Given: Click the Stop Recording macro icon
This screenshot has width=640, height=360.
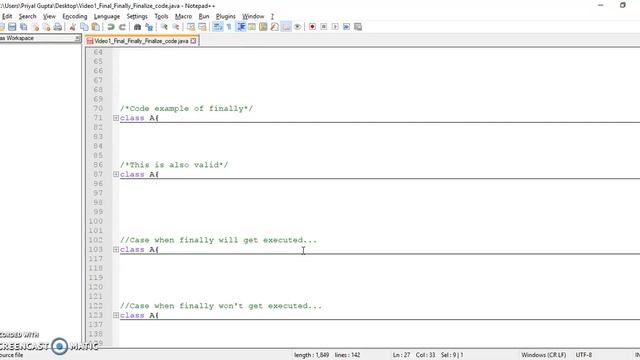Looking at the screenshot, I should pyautogui.click(x=324, y=27).
